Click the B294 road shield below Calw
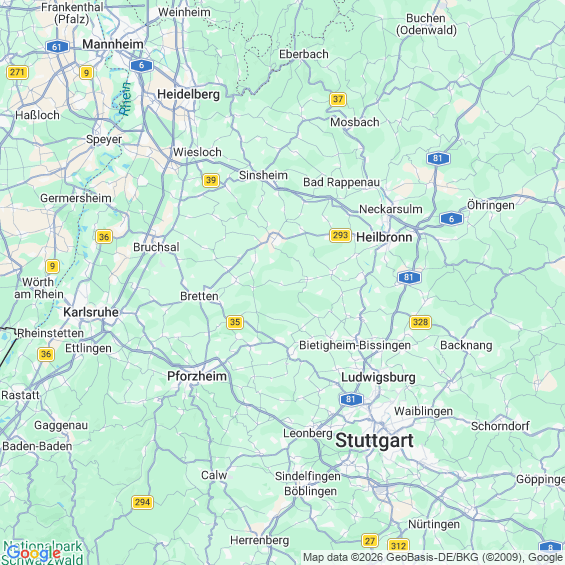 coord(142,502)
